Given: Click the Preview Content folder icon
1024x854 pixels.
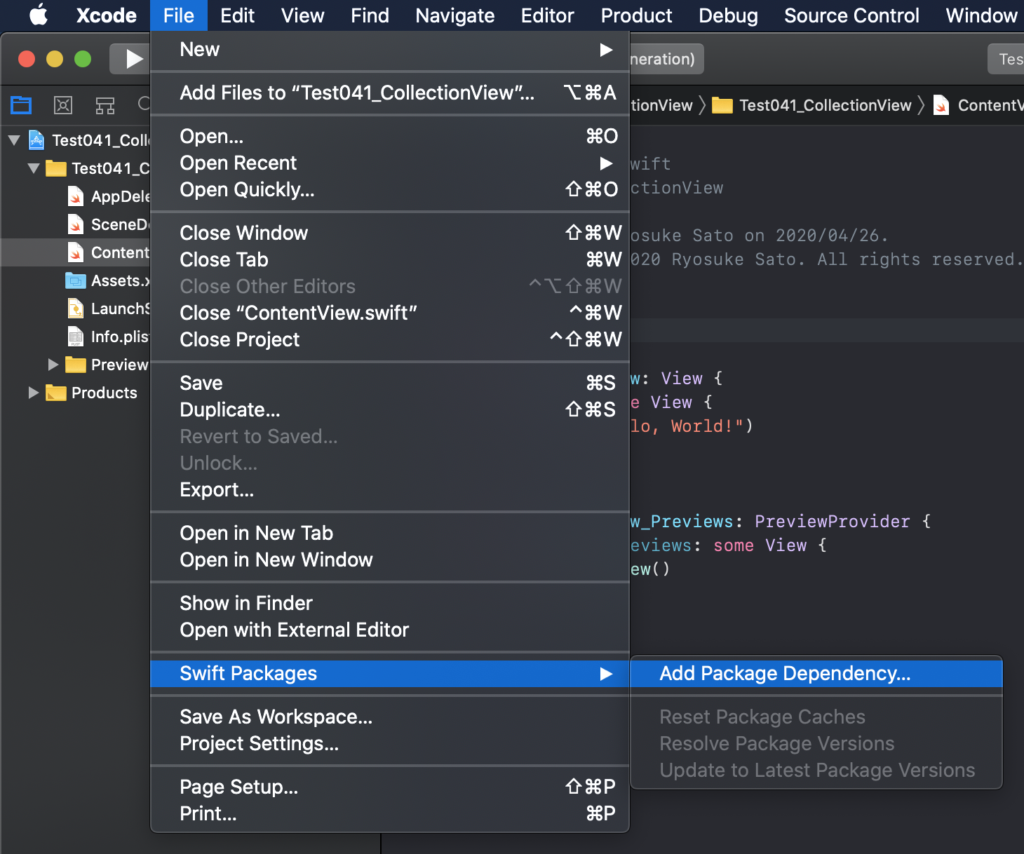Looking at the screenshot, I should 76,364.
